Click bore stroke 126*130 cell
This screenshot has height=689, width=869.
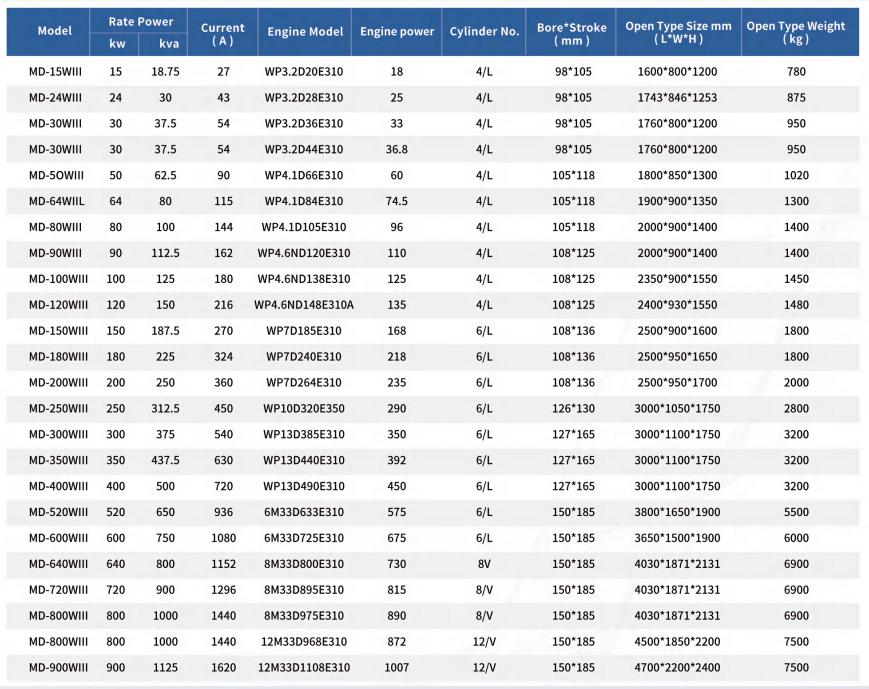(573, 409)
